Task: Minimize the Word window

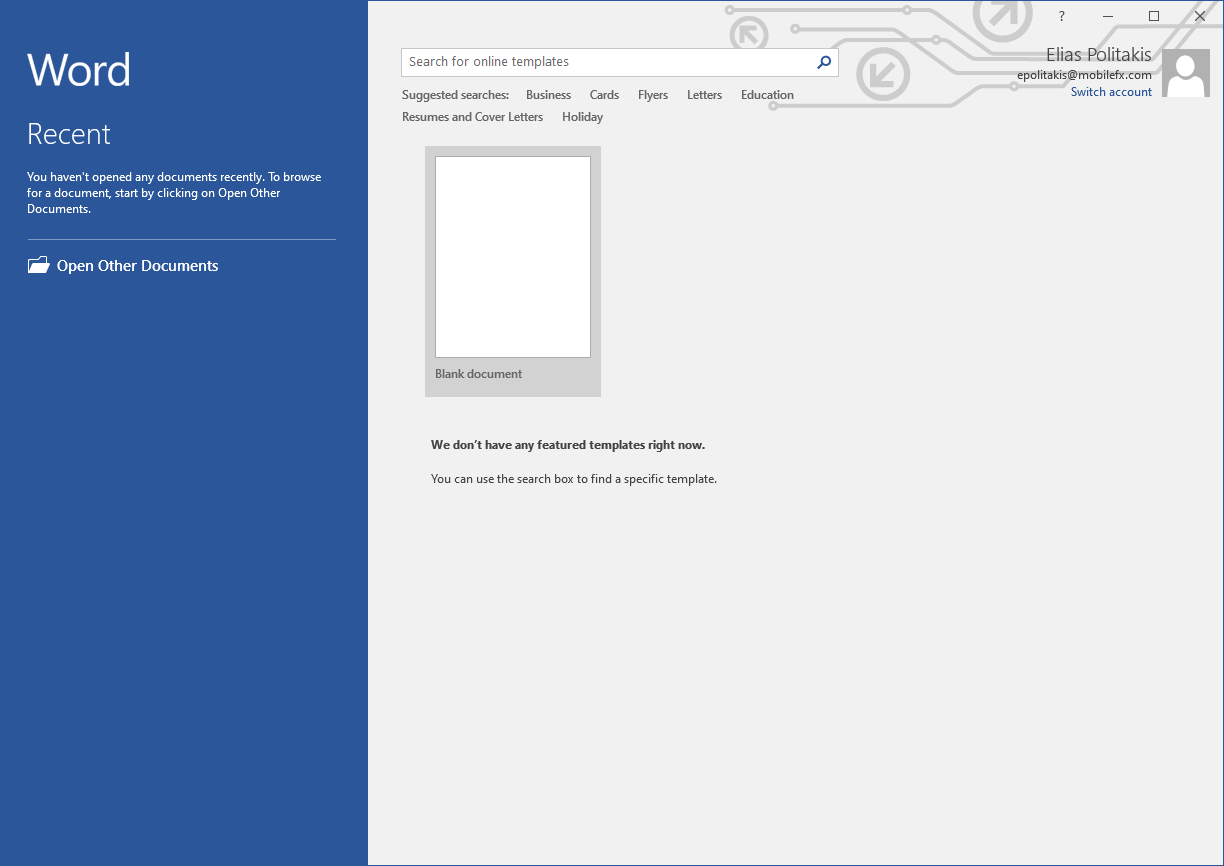Action: (1108, 16)
